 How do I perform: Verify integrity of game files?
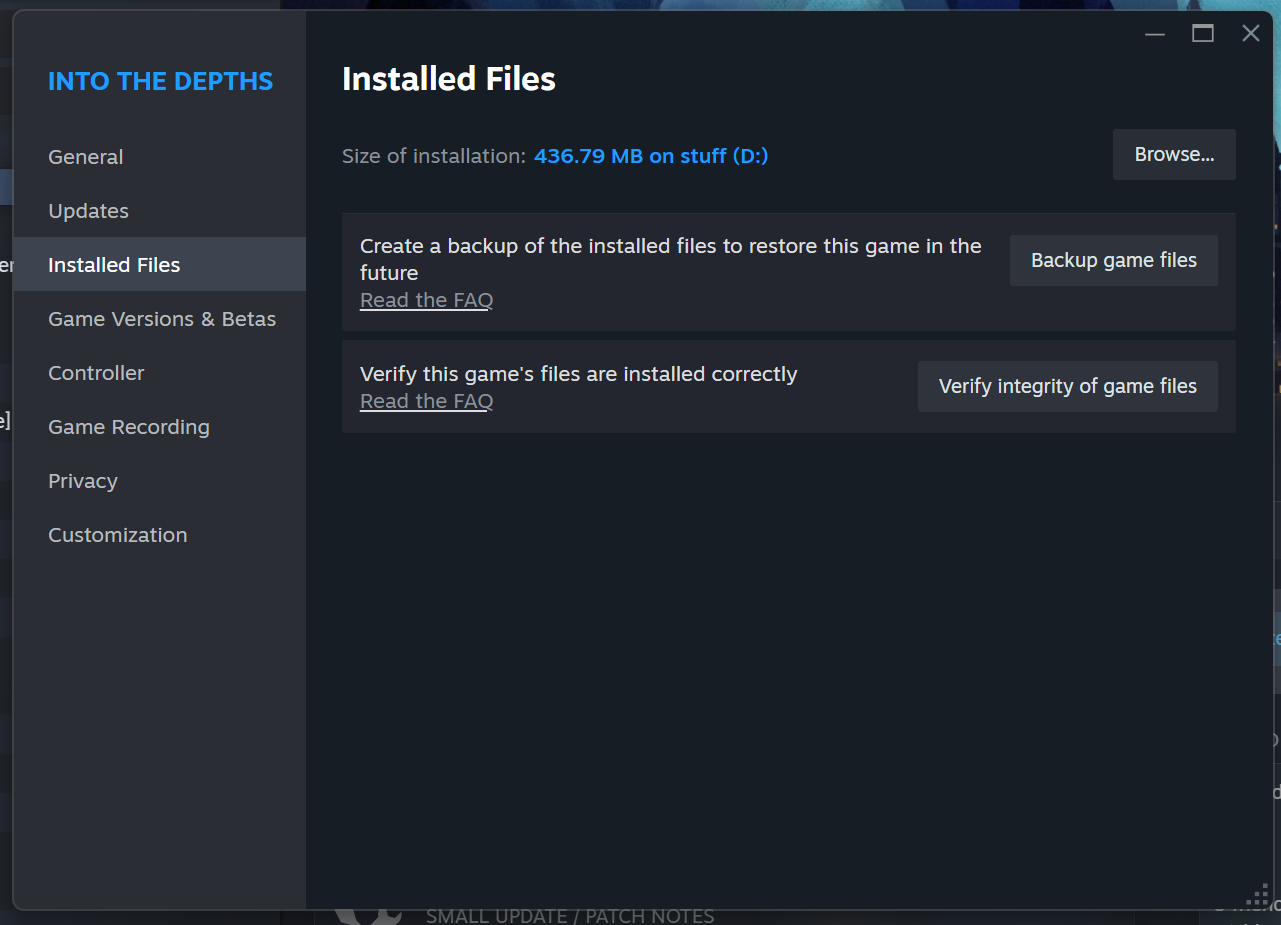(x=1068, y=387)
